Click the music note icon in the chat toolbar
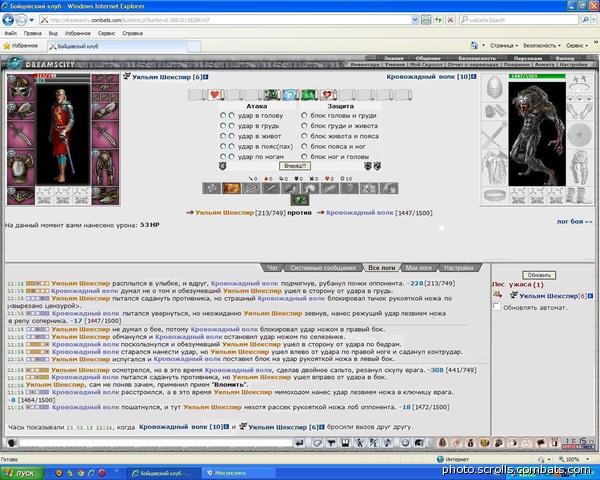 click(387, 443)
